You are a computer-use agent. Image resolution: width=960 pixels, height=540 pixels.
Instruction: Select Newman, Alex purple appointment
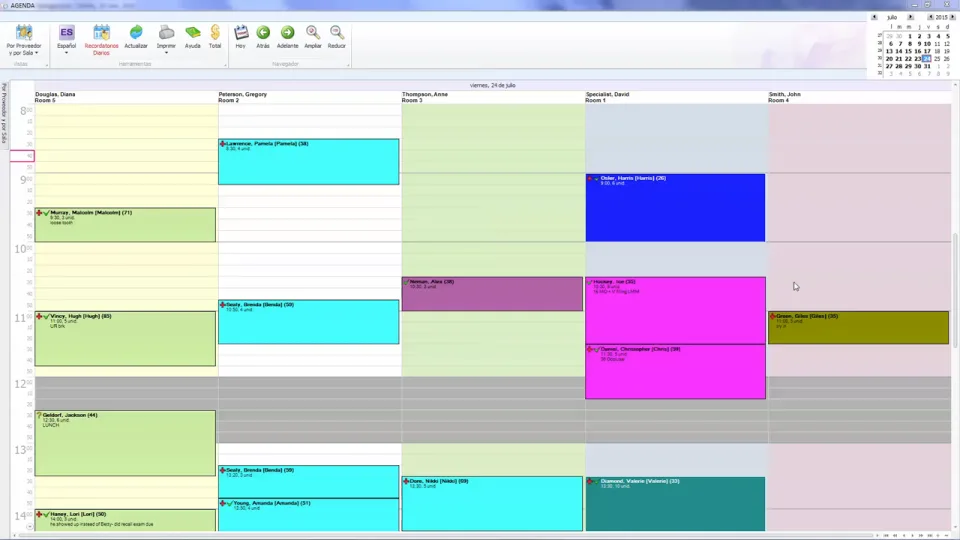point(492,294)
